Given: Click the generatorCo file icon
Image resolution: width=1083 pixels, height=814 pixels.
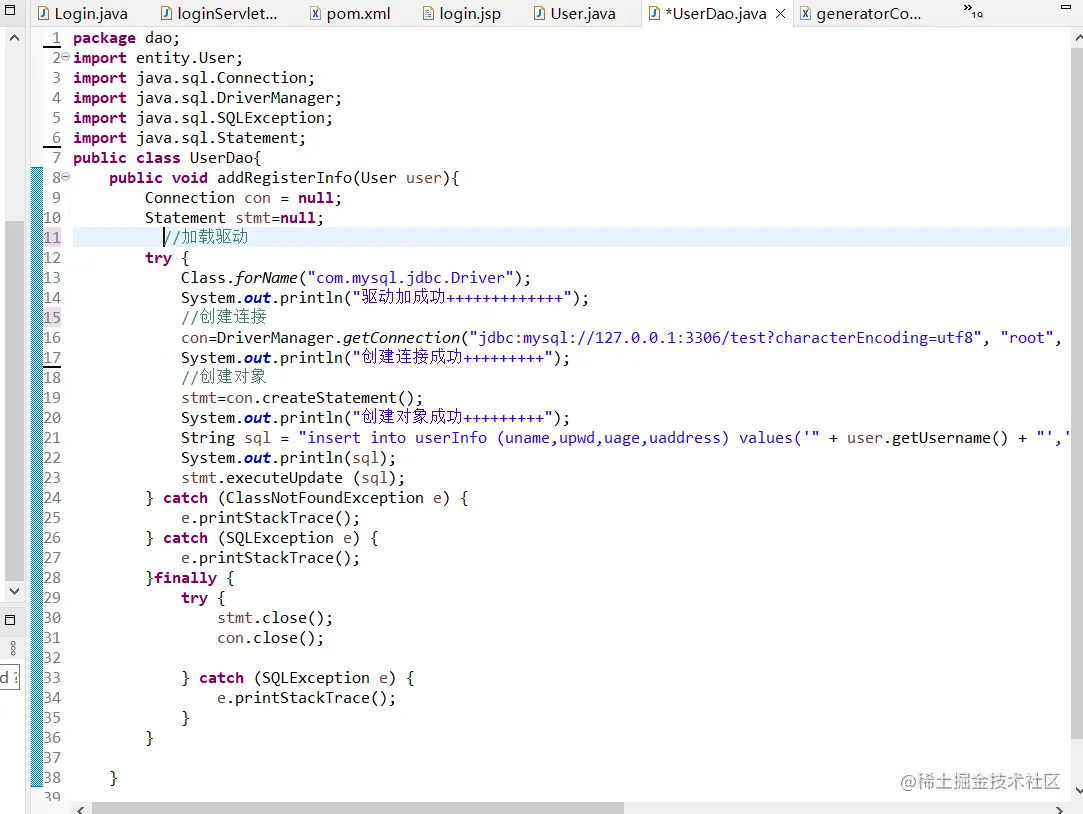Looking at the screenshot, I should pos(805,13).
